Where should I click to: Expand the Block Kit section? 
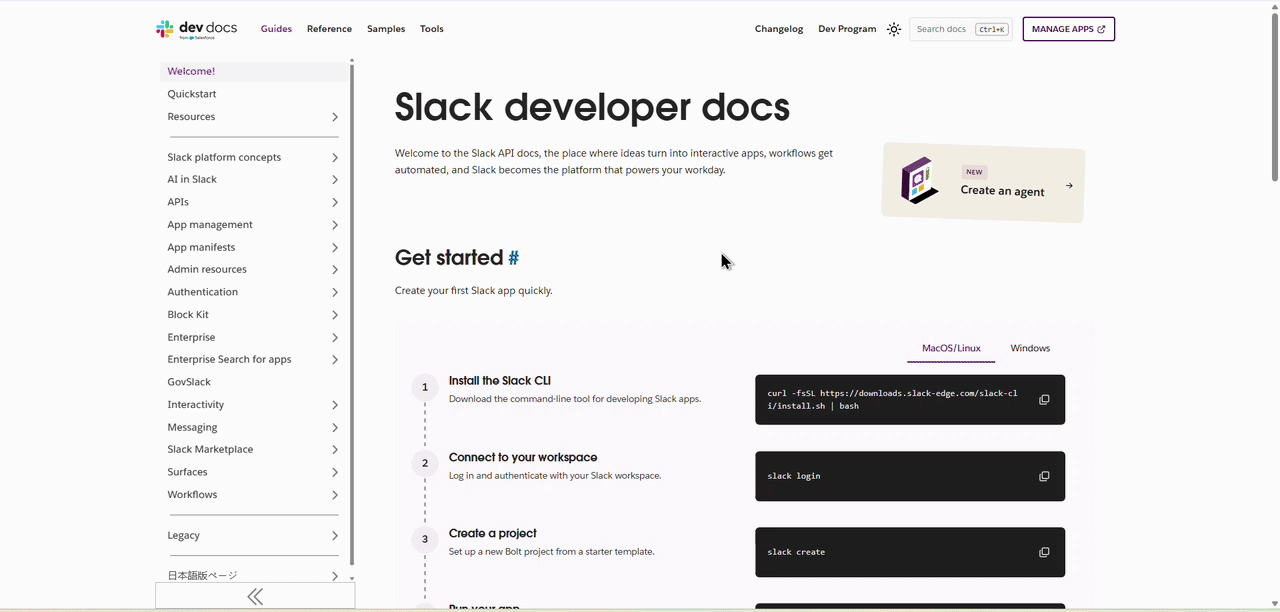[335, 315]
